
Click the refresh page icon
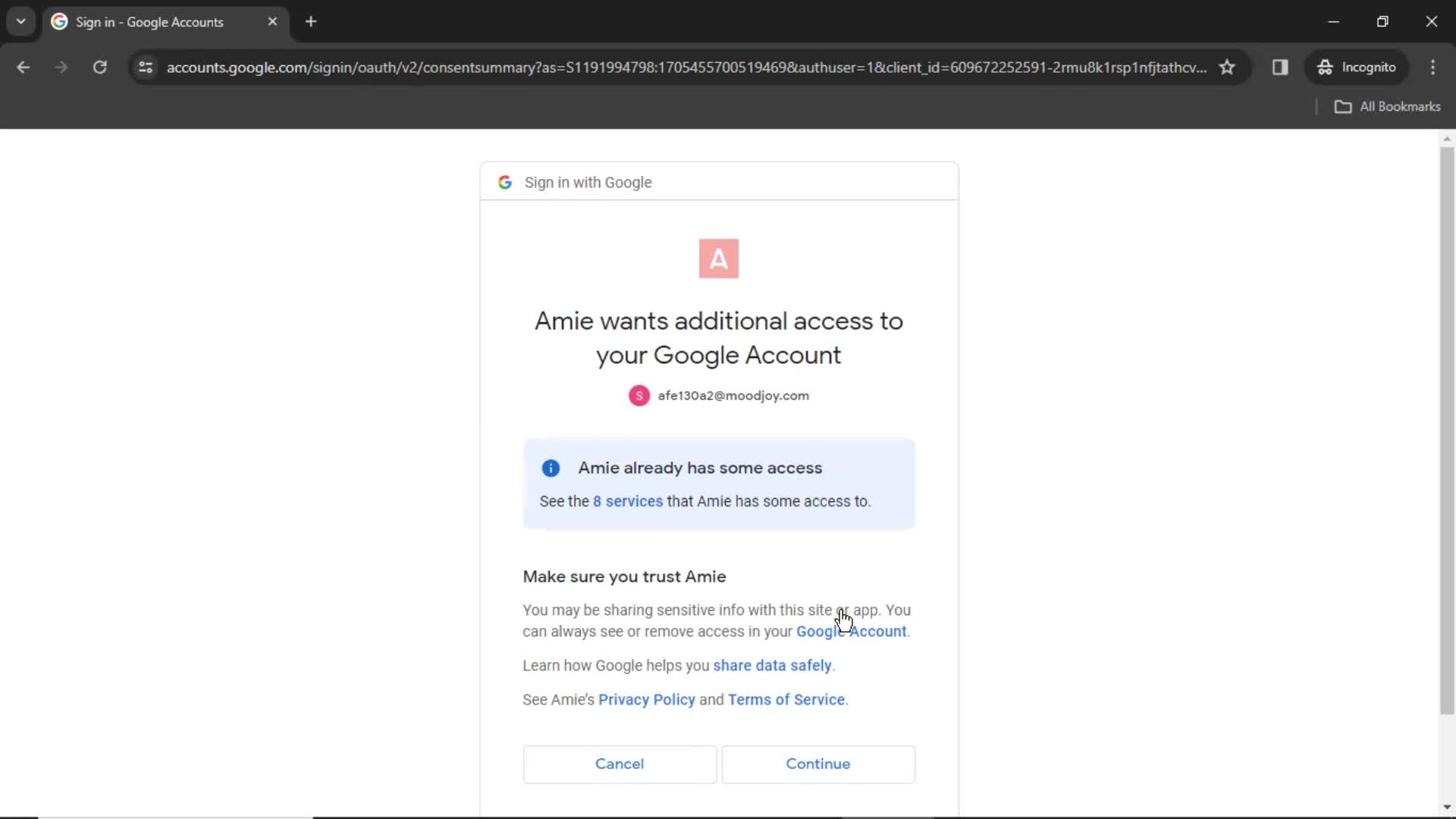[99, 67]
